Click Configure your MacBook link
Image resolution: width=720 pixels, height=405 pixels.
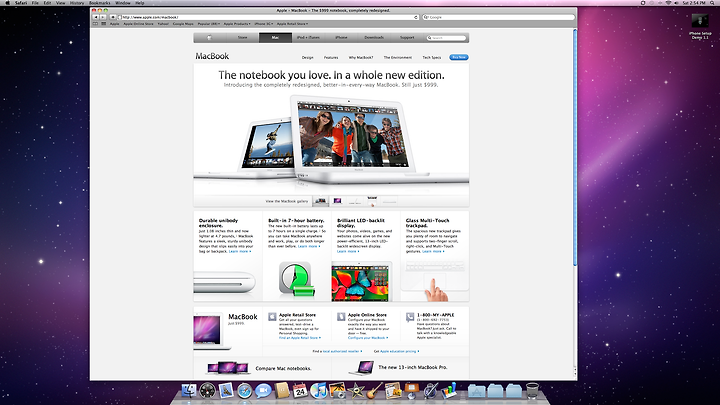pyautogui.click(x=368, y=338)
